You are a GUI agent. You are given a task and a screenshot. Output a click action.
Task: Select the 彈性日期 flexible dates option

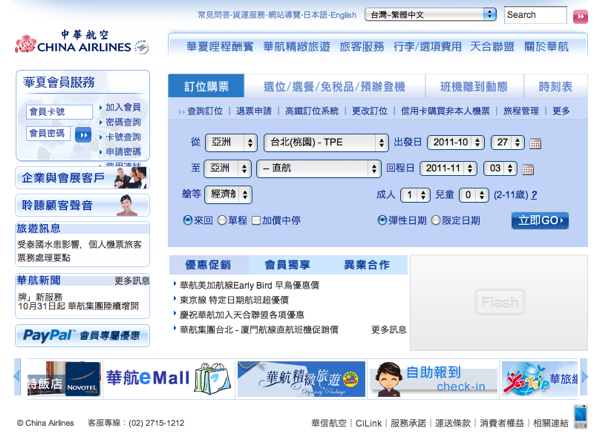pyautogui.click(x=382, y=220)
